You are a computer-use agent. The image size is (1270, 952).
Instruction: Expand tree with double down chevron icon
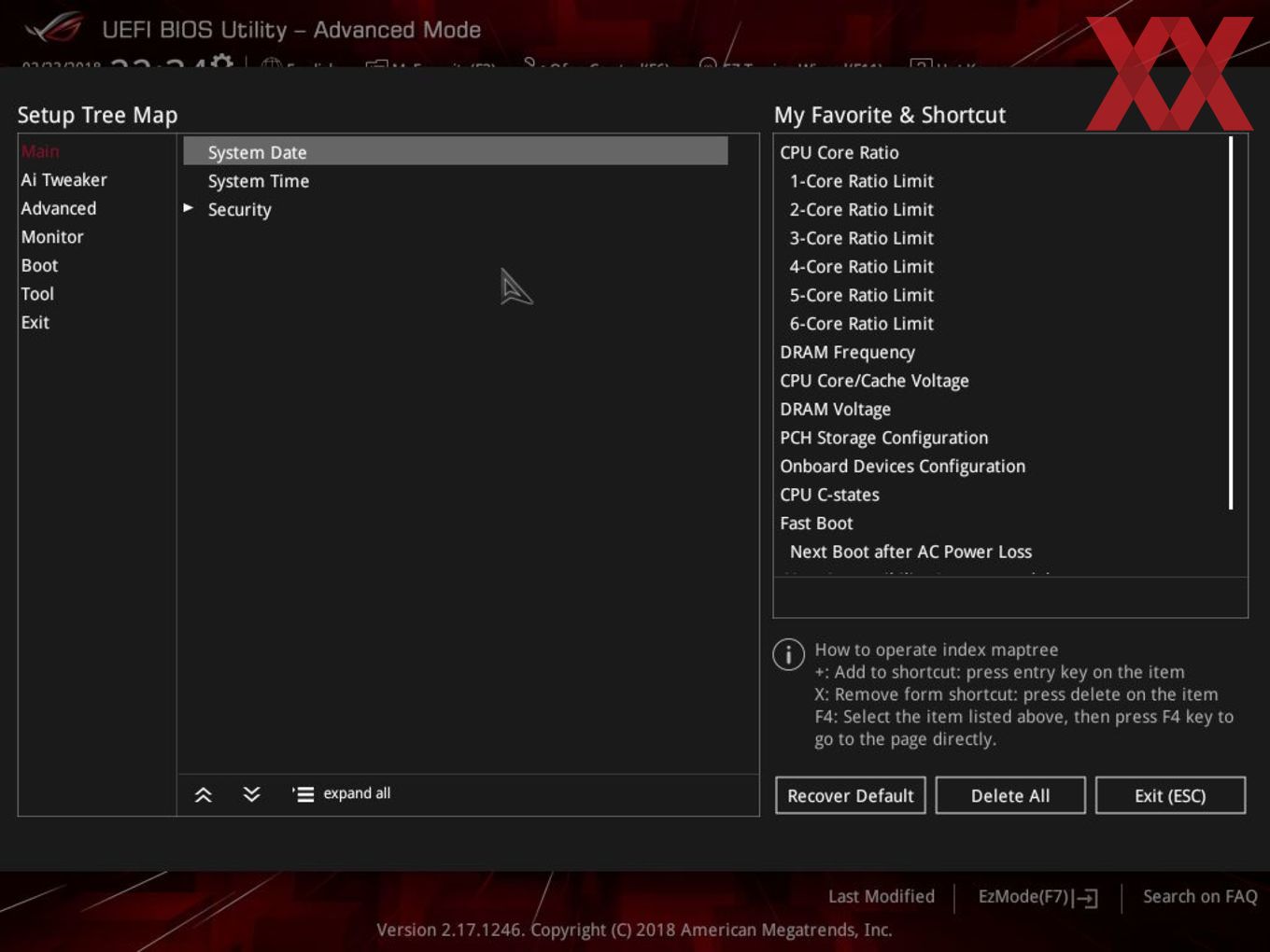[251, 794]
